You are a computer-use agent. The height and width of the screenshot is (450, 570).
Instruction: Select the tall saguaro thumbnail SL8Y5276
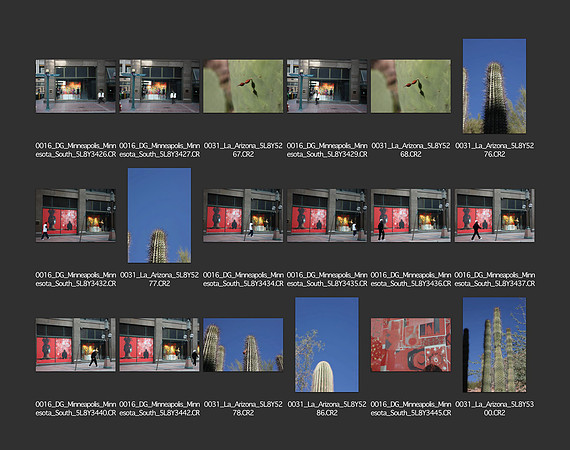pos(494,87)
